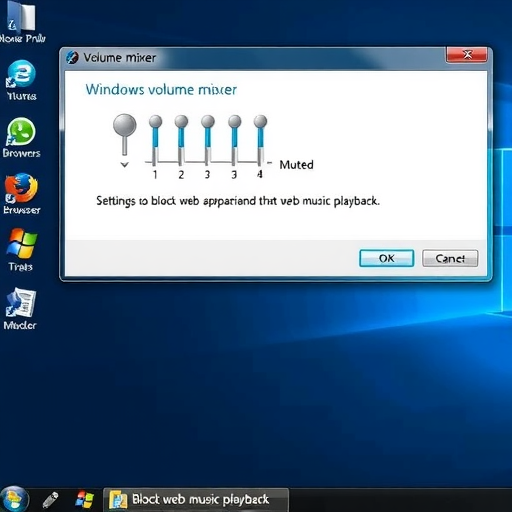
Task: Click the Cancel button in the dialog
Action: pos(450,258)
